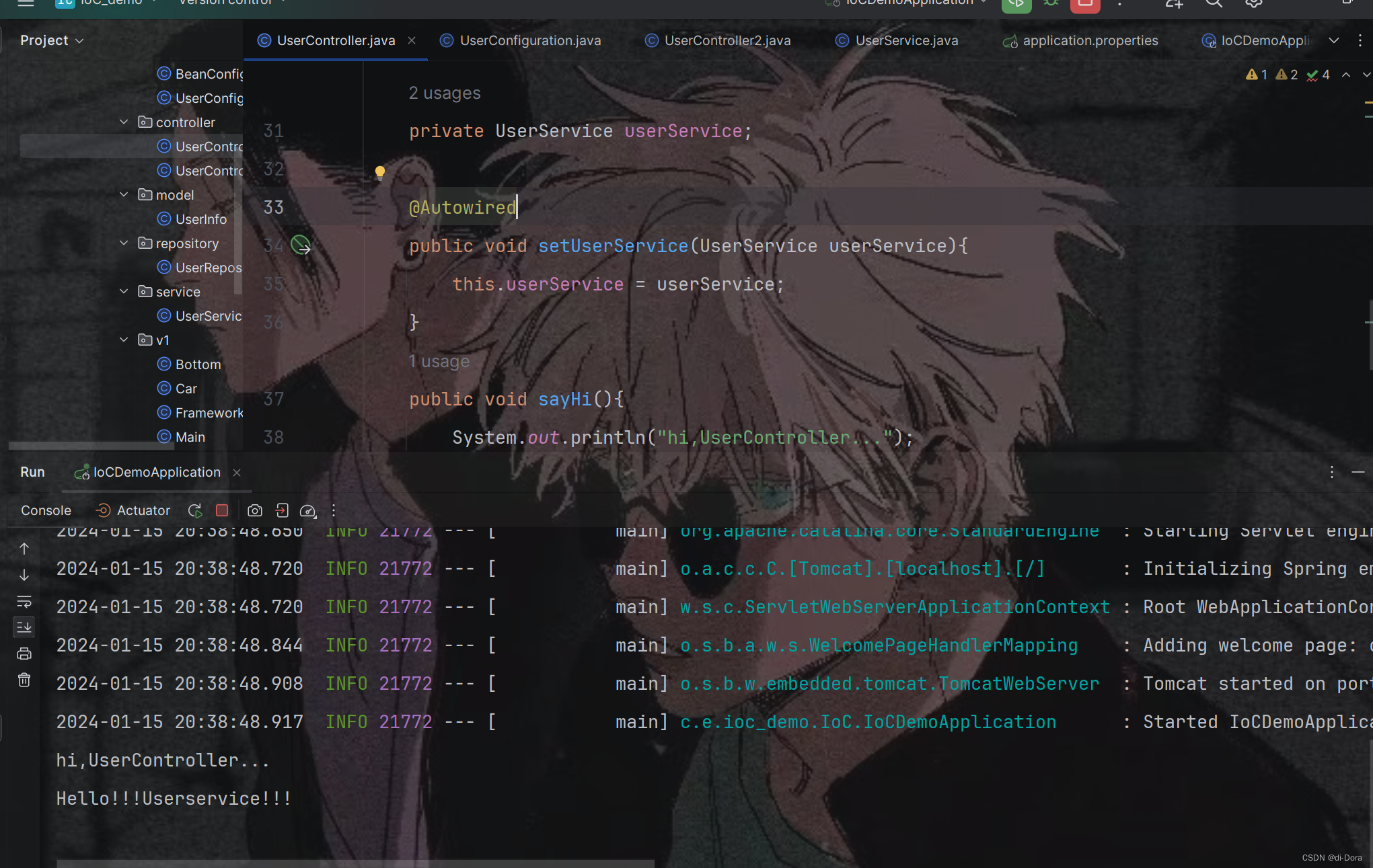Click c.e.ioc_demo.IoC.IoCDemoApplication logger text
Screen dimensions: 1373x868
click(x=868, y=721)
